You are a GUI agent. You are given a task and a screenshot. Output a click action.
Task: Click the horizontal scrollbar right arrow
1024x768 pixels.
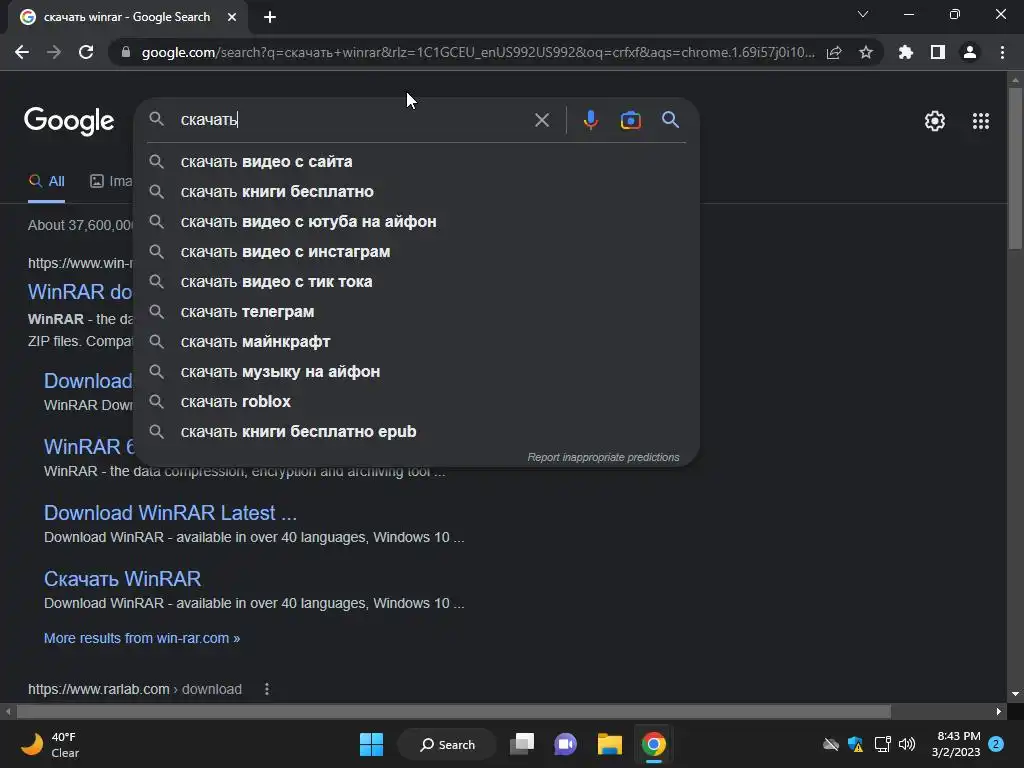point(999,711)
